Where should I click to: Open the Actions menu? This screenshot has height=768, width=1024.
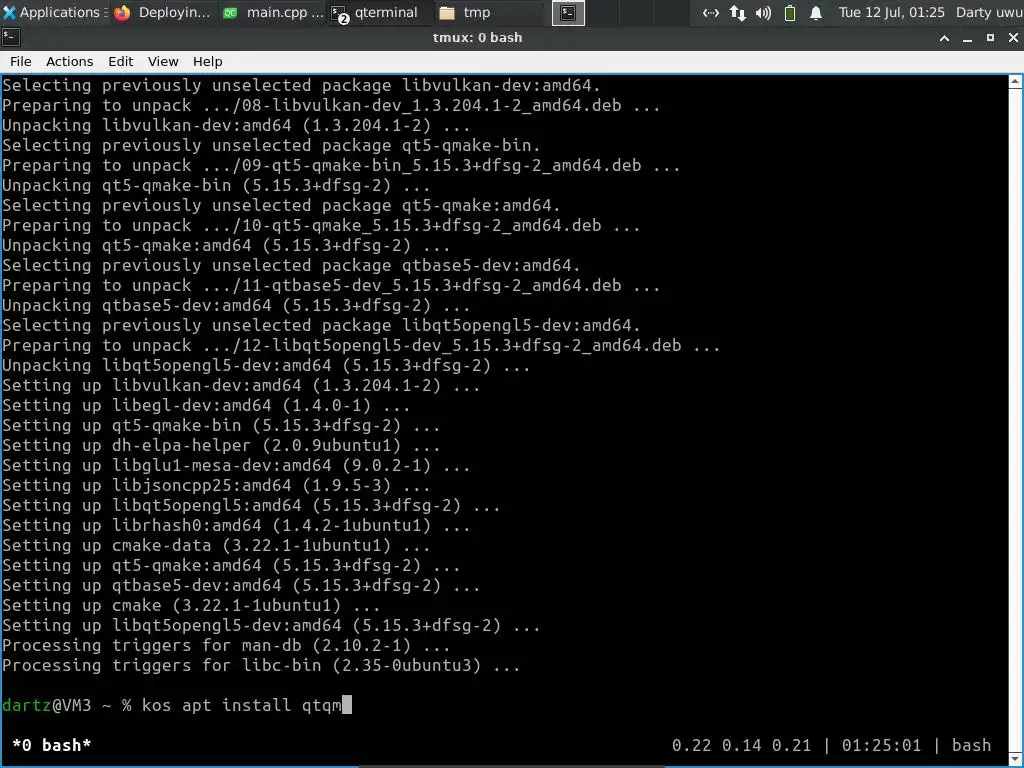[x=69, y=61]
